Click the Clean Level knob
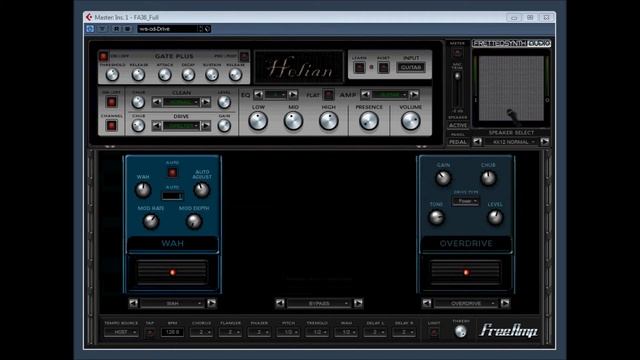 (224, 102)
